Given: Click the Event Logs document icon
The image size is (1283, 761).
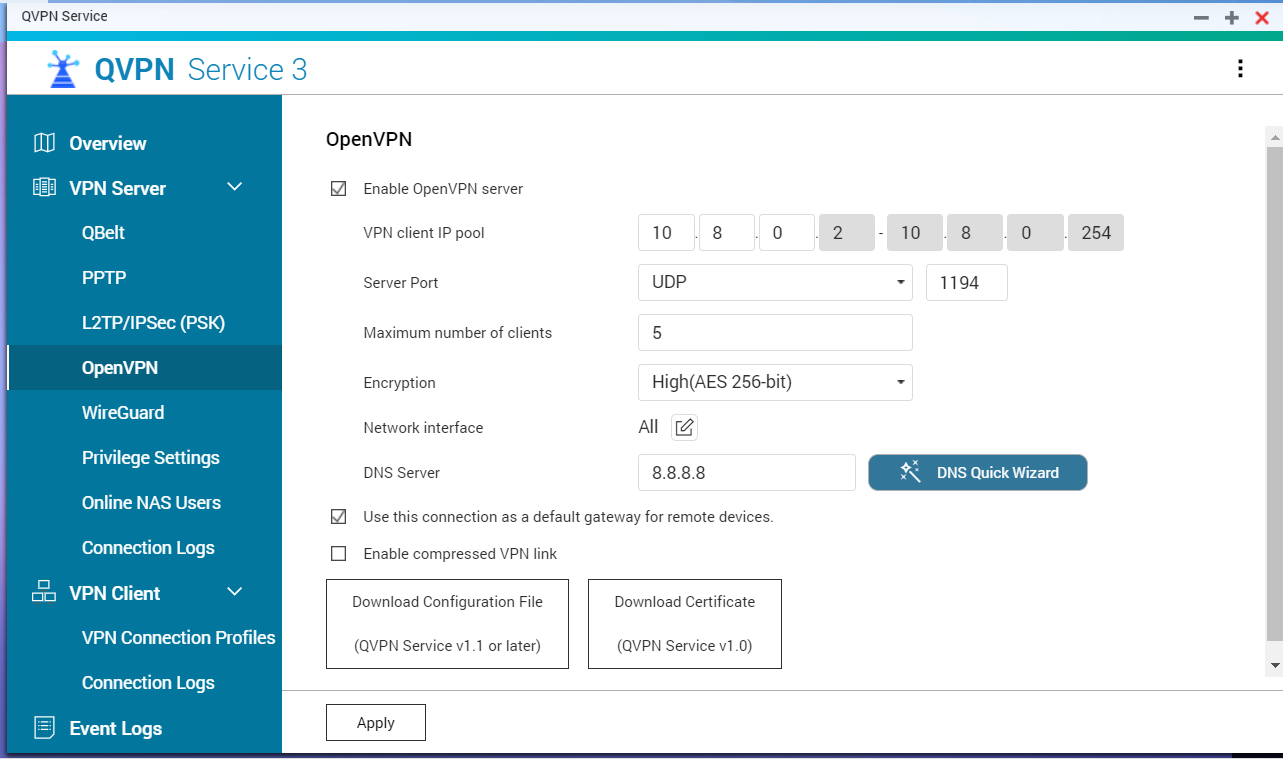Looking at the screenshot, I should coord(44,728).
